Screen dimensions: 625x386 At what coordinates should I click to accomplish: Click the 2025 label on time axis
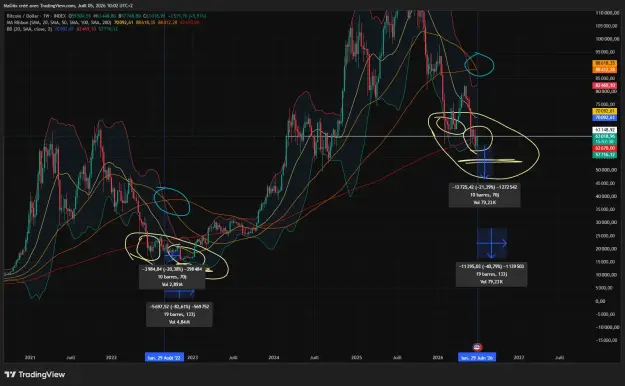click(356, 358)
